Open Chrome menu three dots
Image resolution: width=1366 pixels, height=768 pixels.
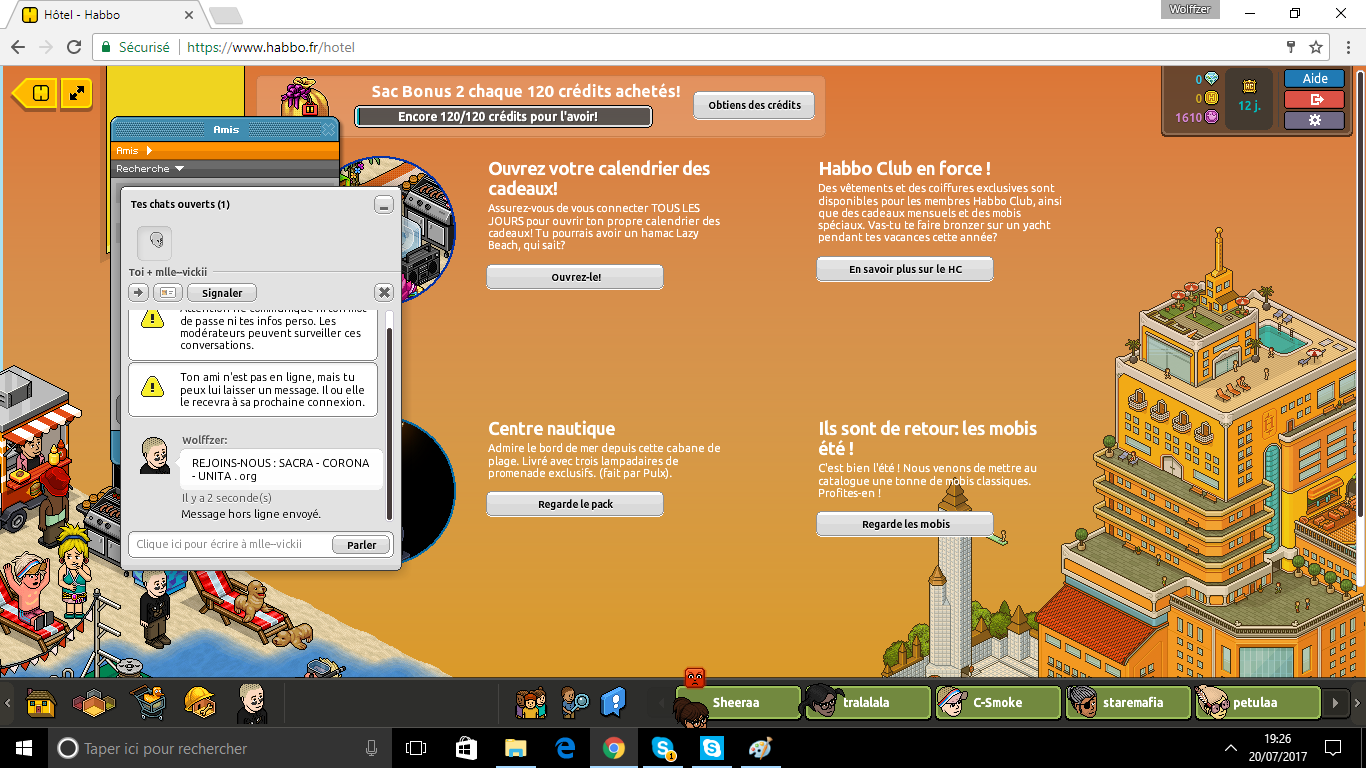(1346, 47)
